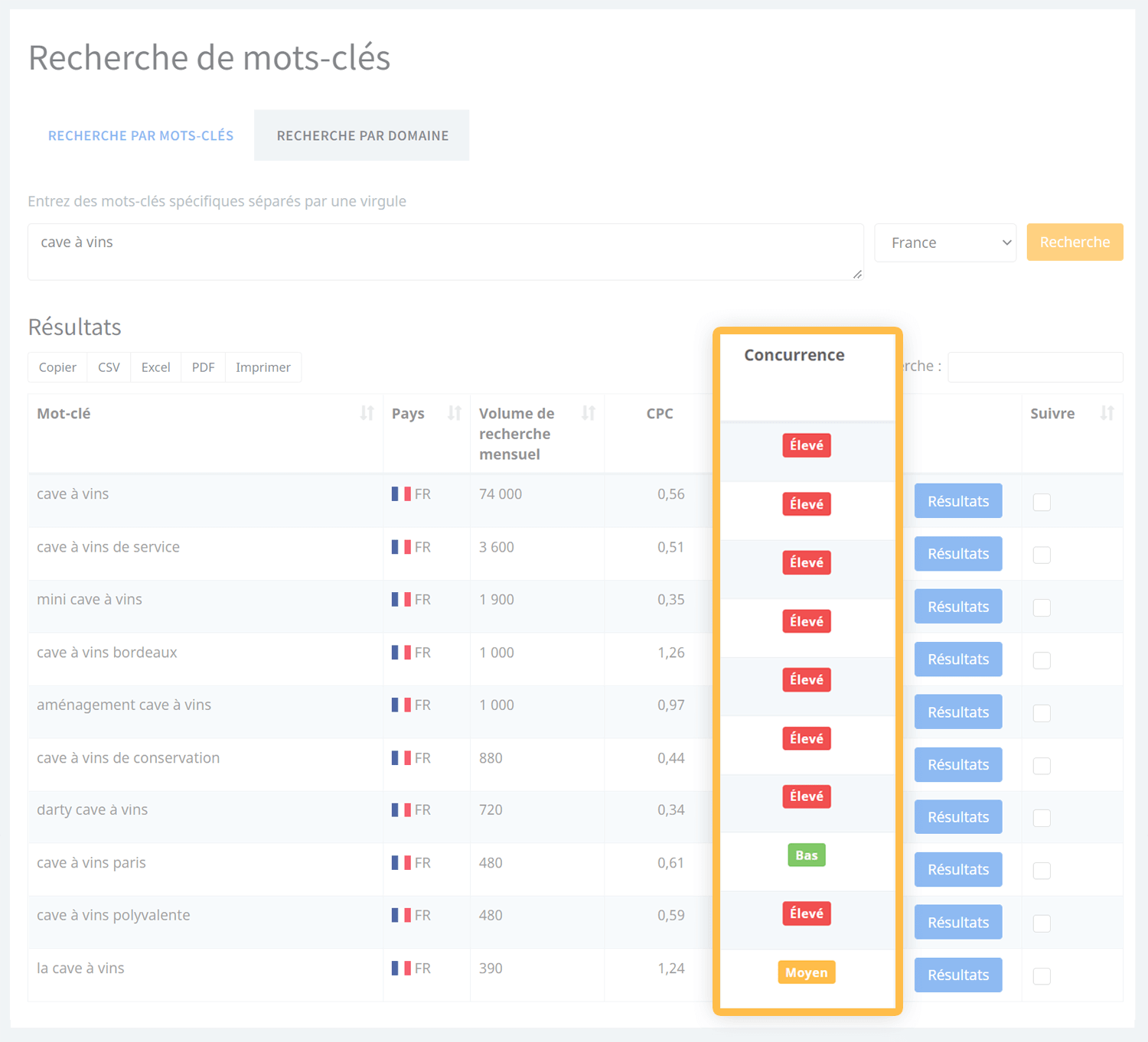Click the orange Moyen competition badge
The height and width of the screenshot is (1042, 1148).
[x=806, y=972]
